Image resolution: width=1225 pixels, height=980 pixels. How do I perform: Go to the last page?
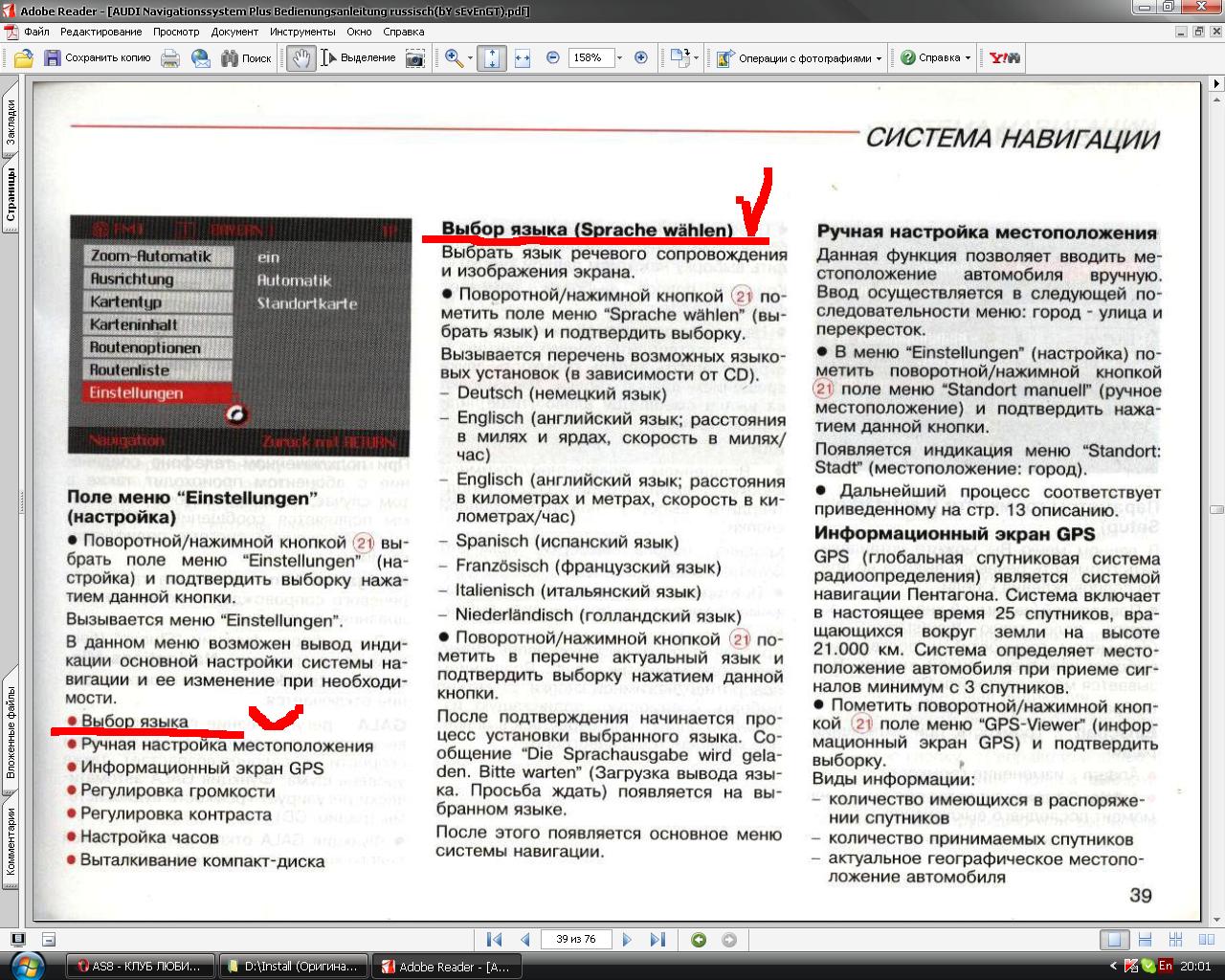pyautogui.click(x=657, y=940)
